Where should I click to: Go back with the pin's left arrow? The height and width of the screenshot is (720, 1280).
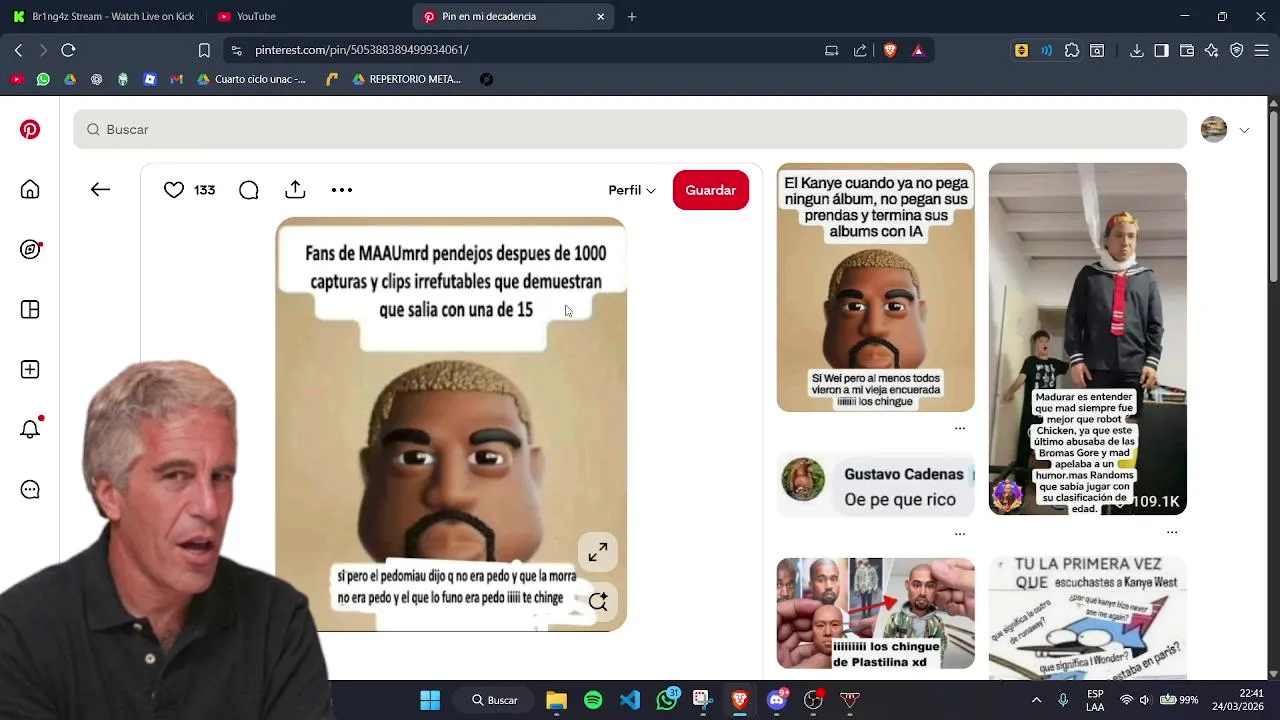[x=100, y=190]
